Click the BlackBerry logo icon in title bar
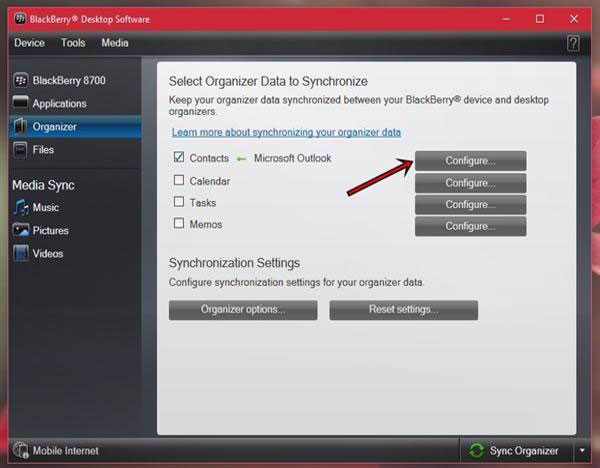 click(20, 19)
